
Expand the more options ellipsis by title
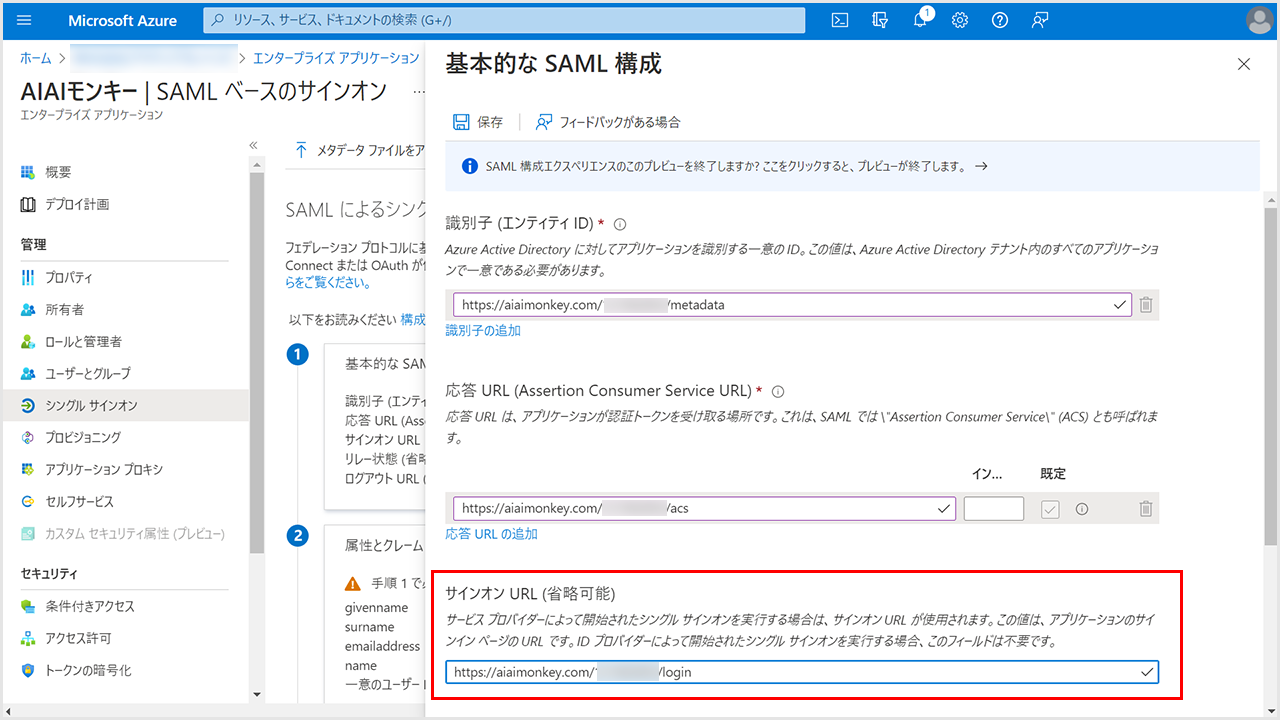[419, 92]
